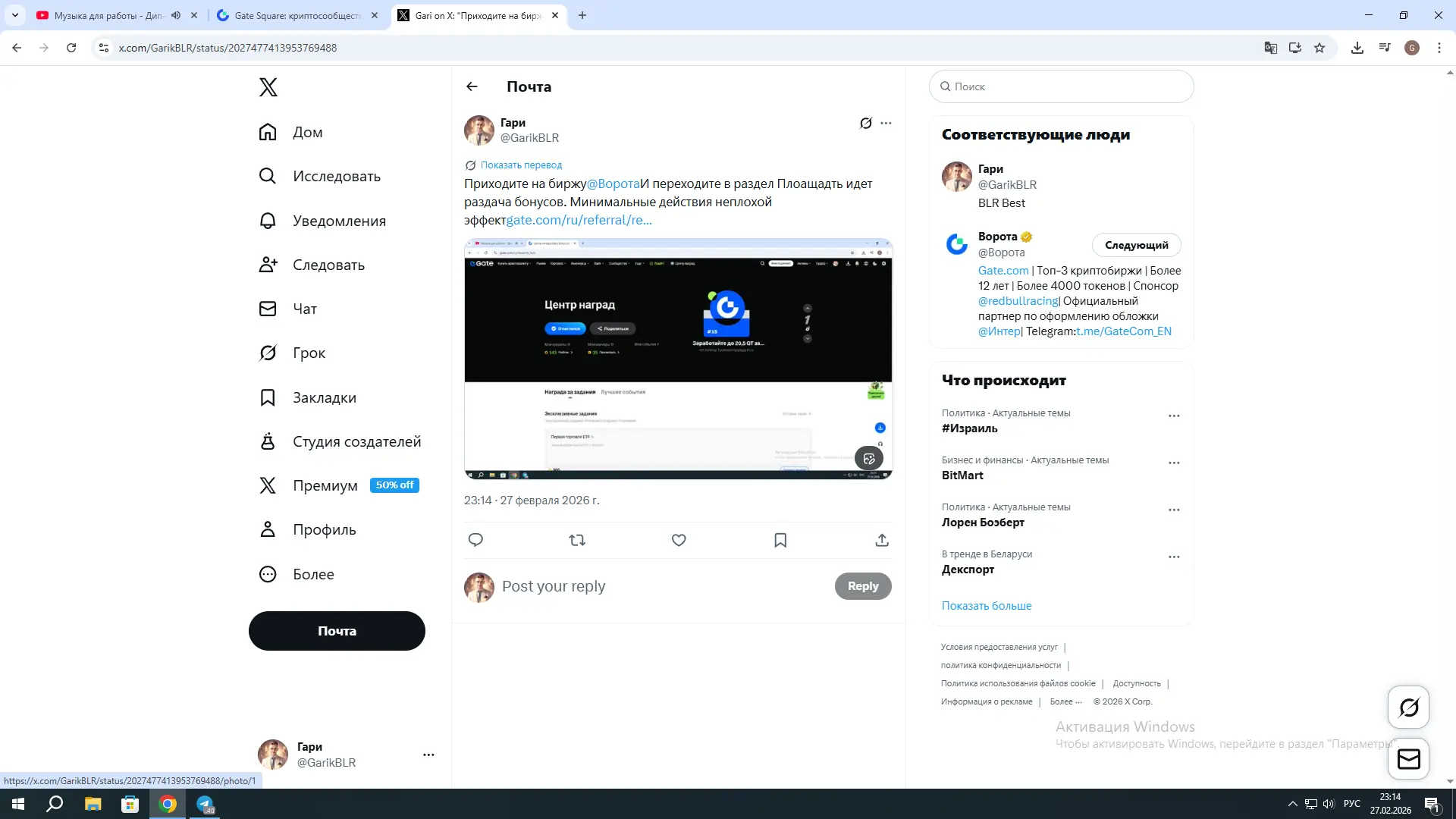This screenshot has width=1456, height=819.
Task: Open Уведомления in sidebar
Action: [x=338, y=221]
